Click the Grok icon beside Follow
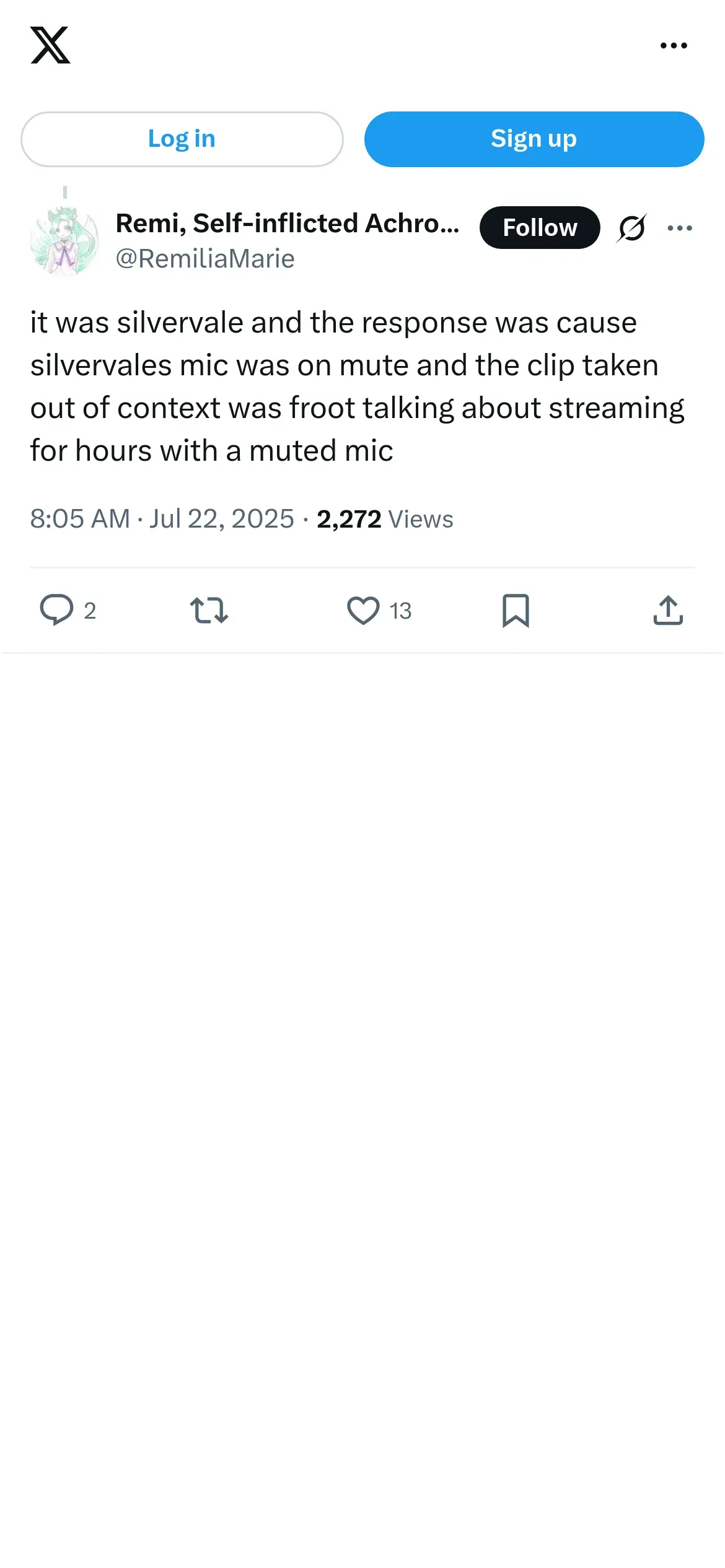 click(631, 228)
